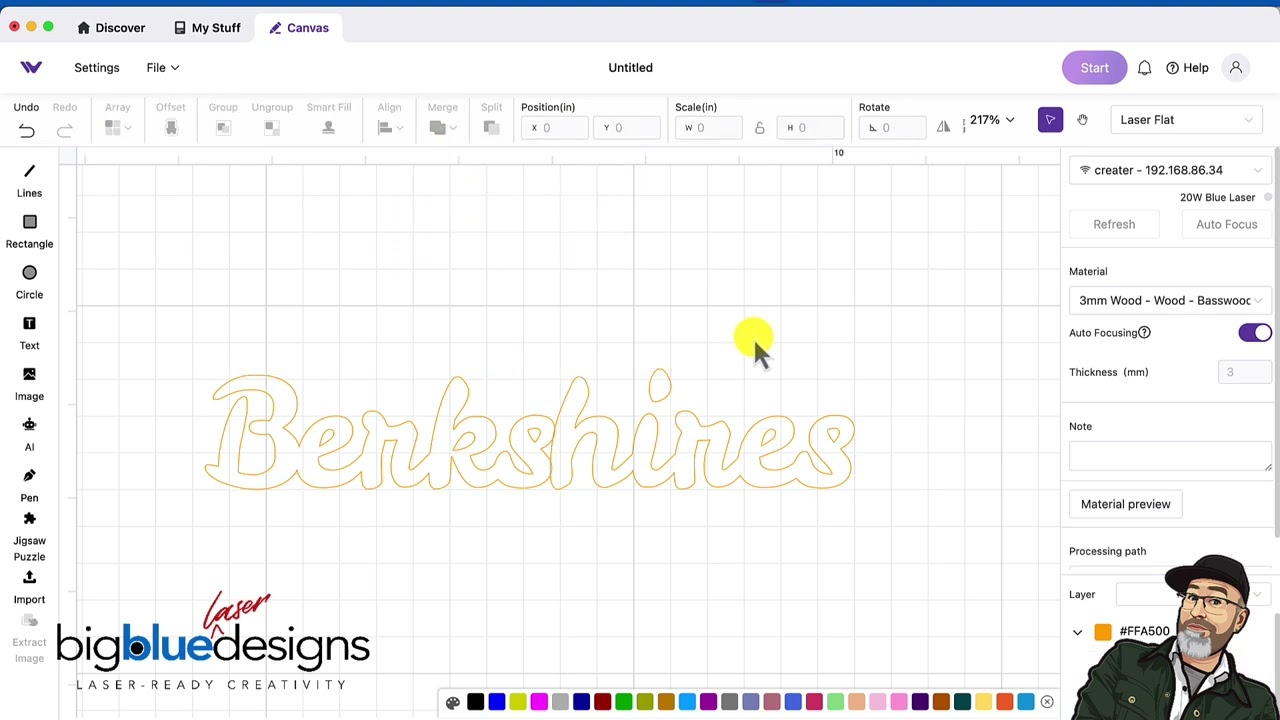1280x720 pixels.
Task: Select the Circle tool
Action: tap(29, 283)
